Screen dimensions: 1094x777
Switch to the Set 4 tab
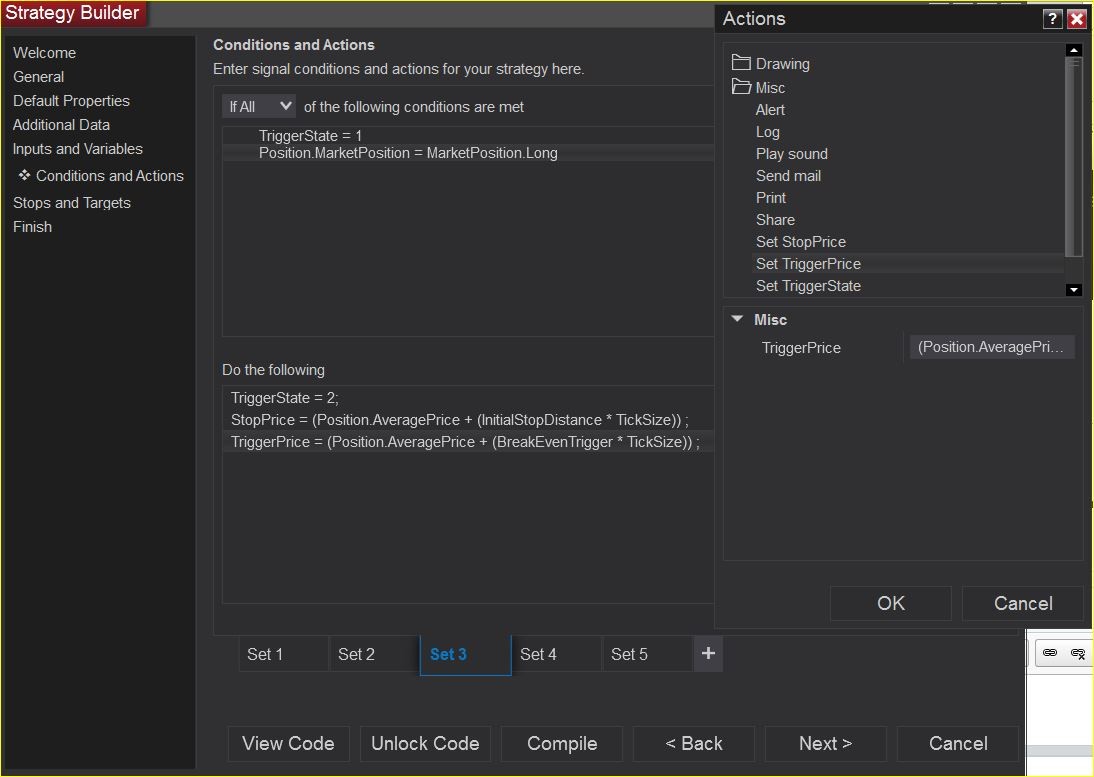(538, 654)
